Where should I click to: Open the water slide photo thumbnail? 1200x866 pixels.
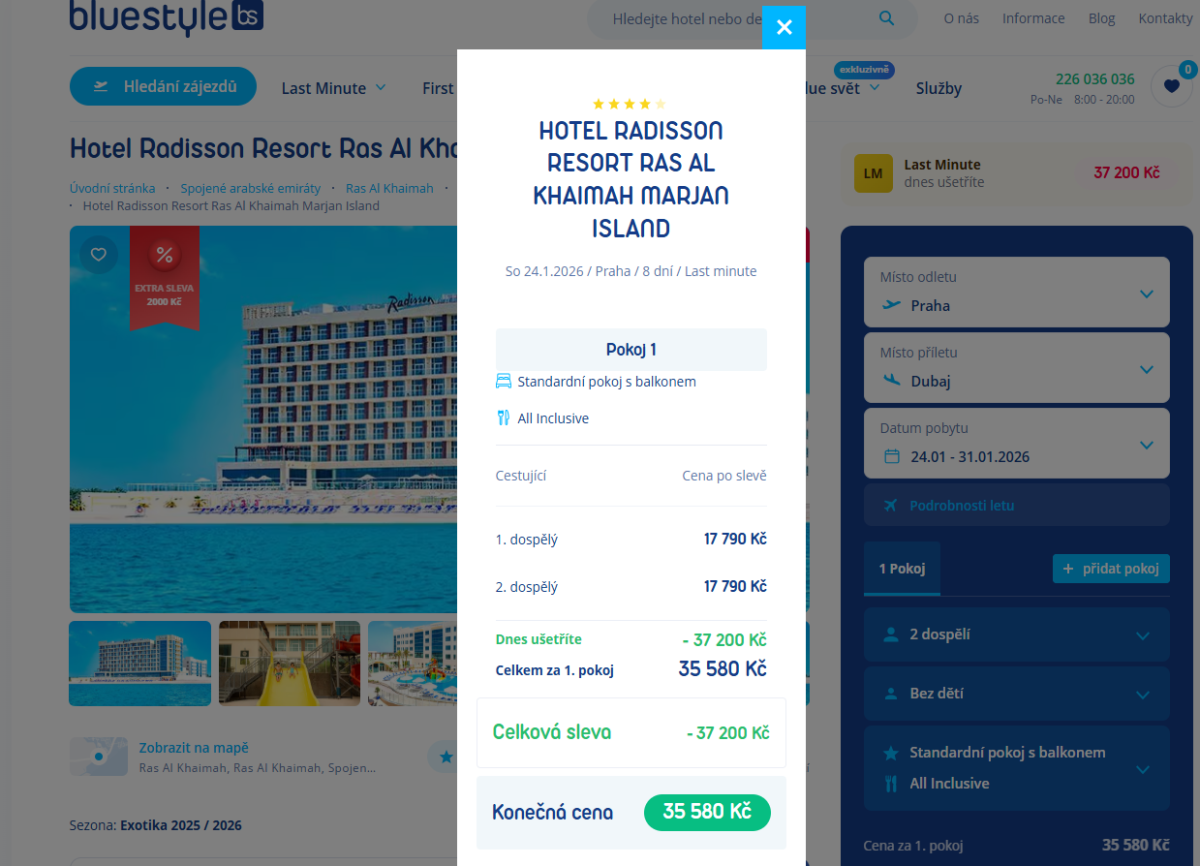click(290, 664)
